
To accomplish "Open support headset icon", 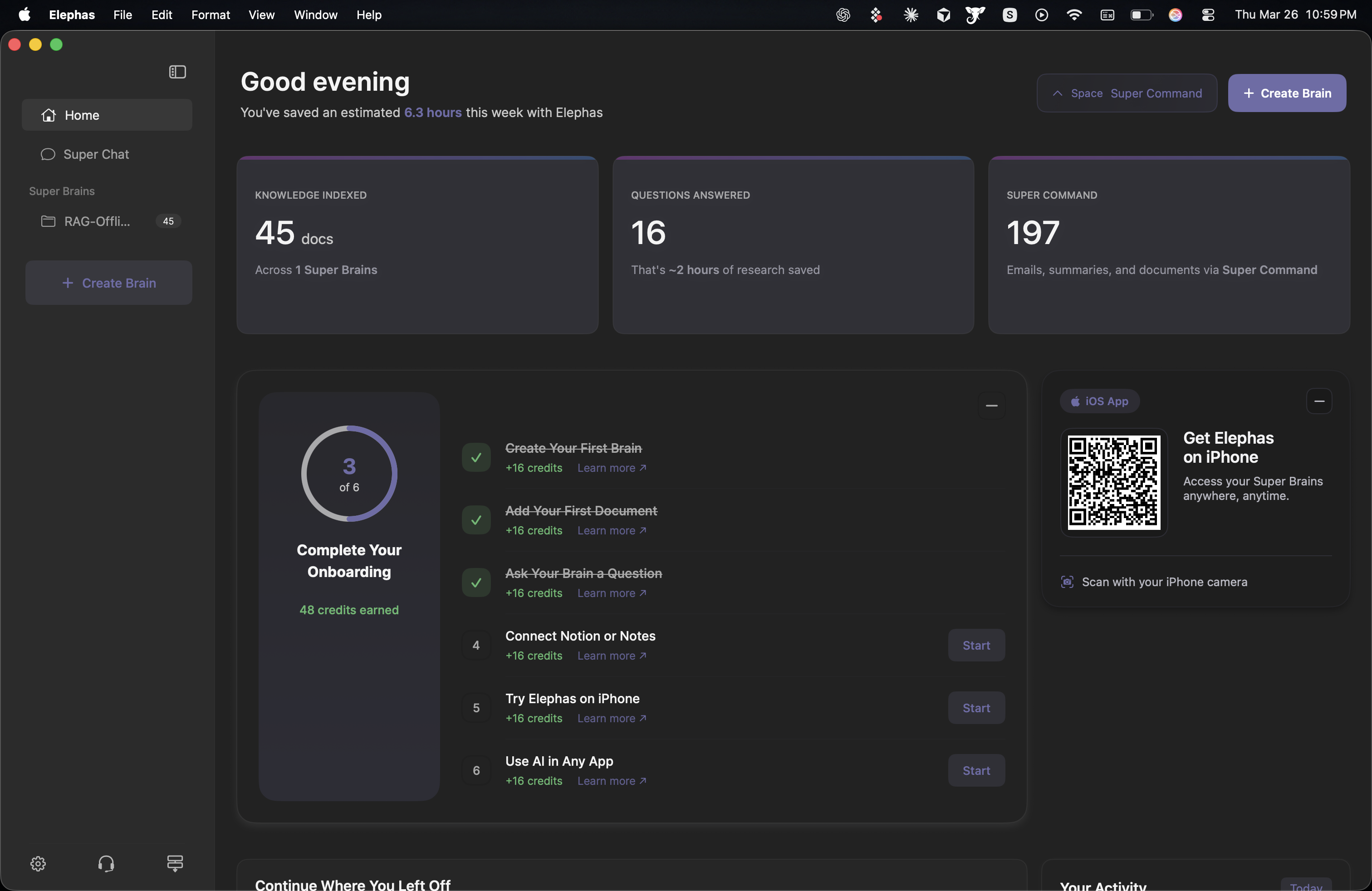I will 106,863.
